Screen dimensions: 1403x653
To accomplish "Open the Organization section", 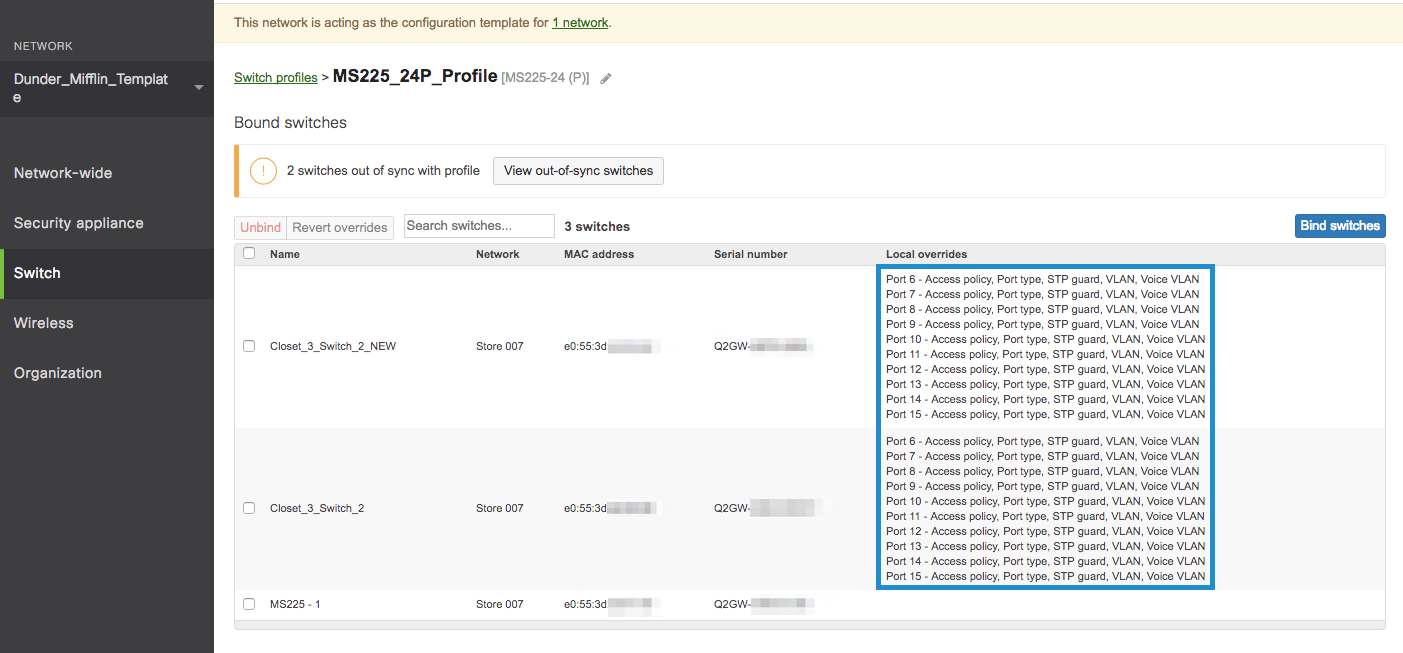I will tap(56, 372).
